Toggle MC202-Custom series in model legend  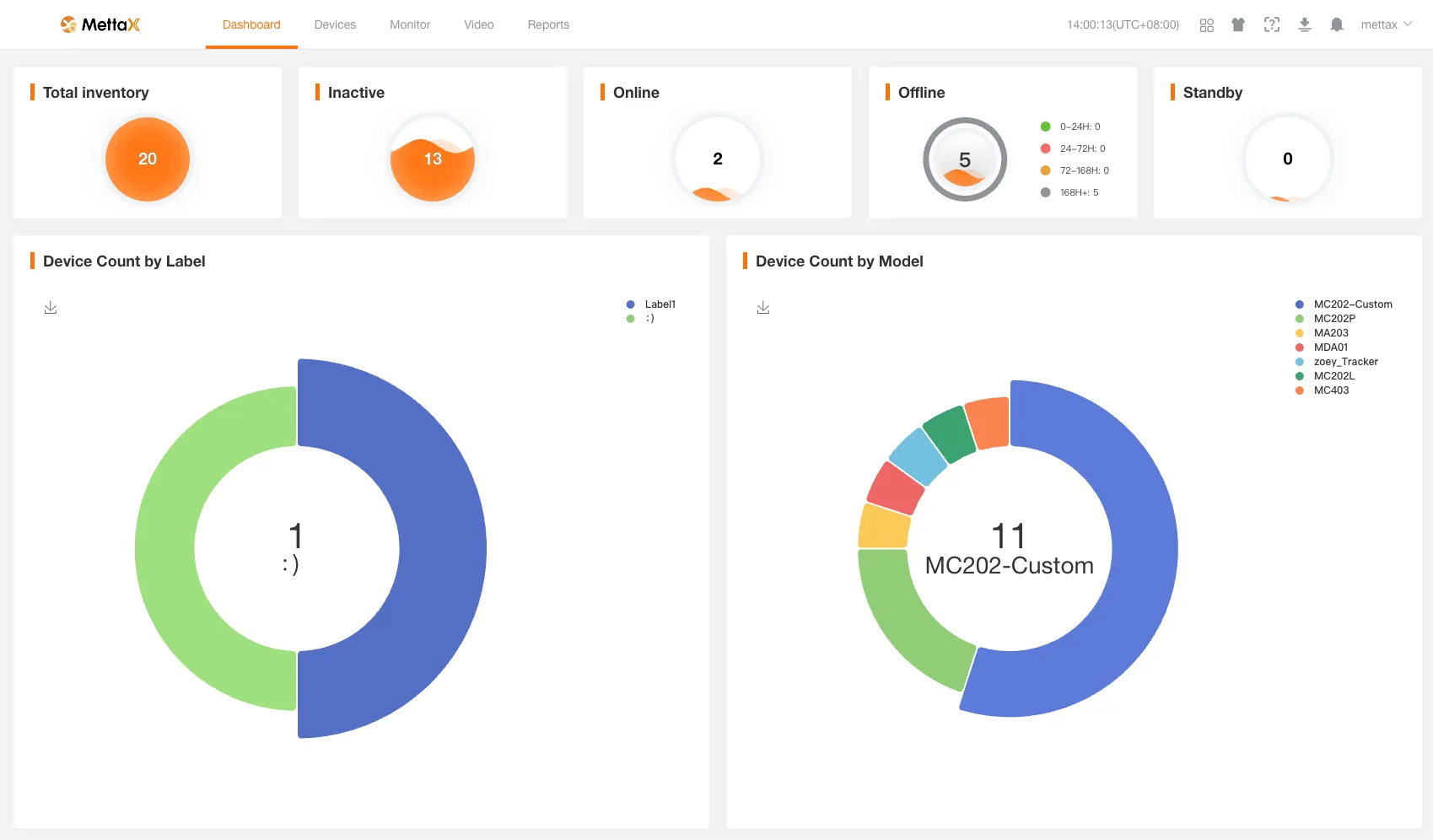[1352, 304]
